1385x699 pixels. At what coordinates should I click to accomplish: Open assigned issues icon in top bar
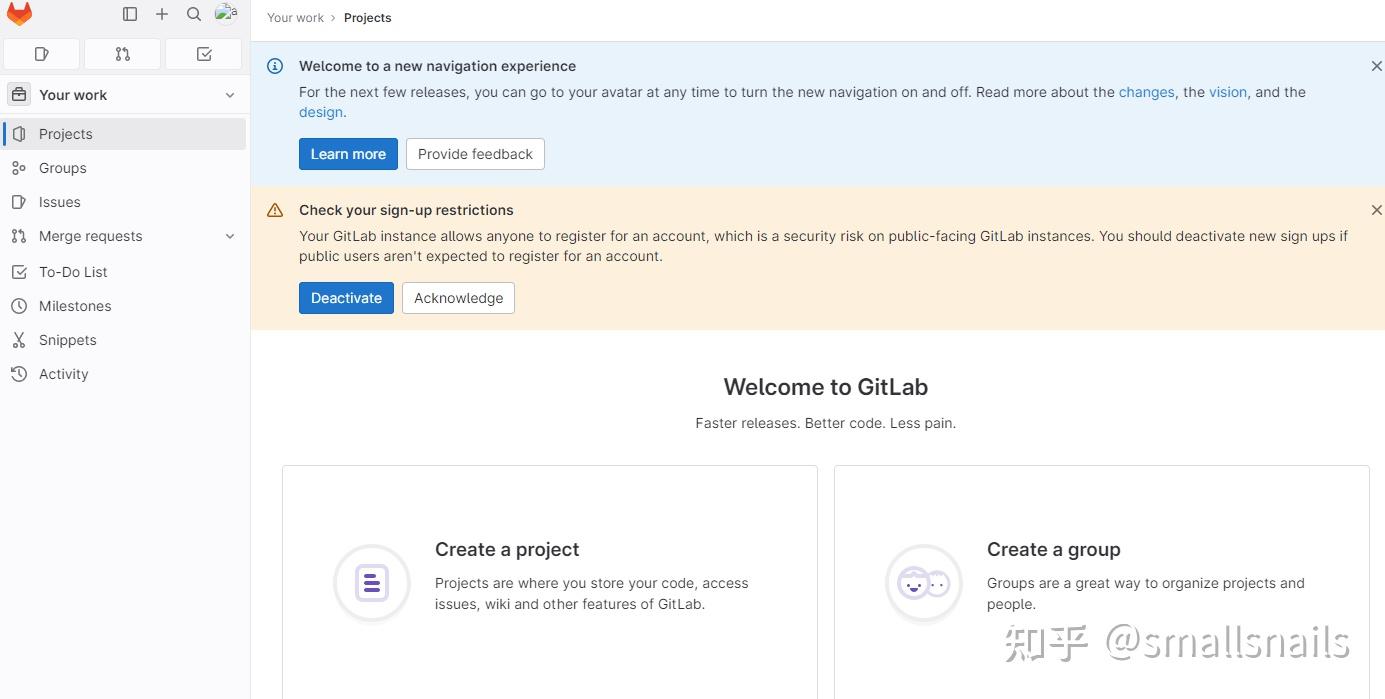pyautogui.click(x=41, y=54)
